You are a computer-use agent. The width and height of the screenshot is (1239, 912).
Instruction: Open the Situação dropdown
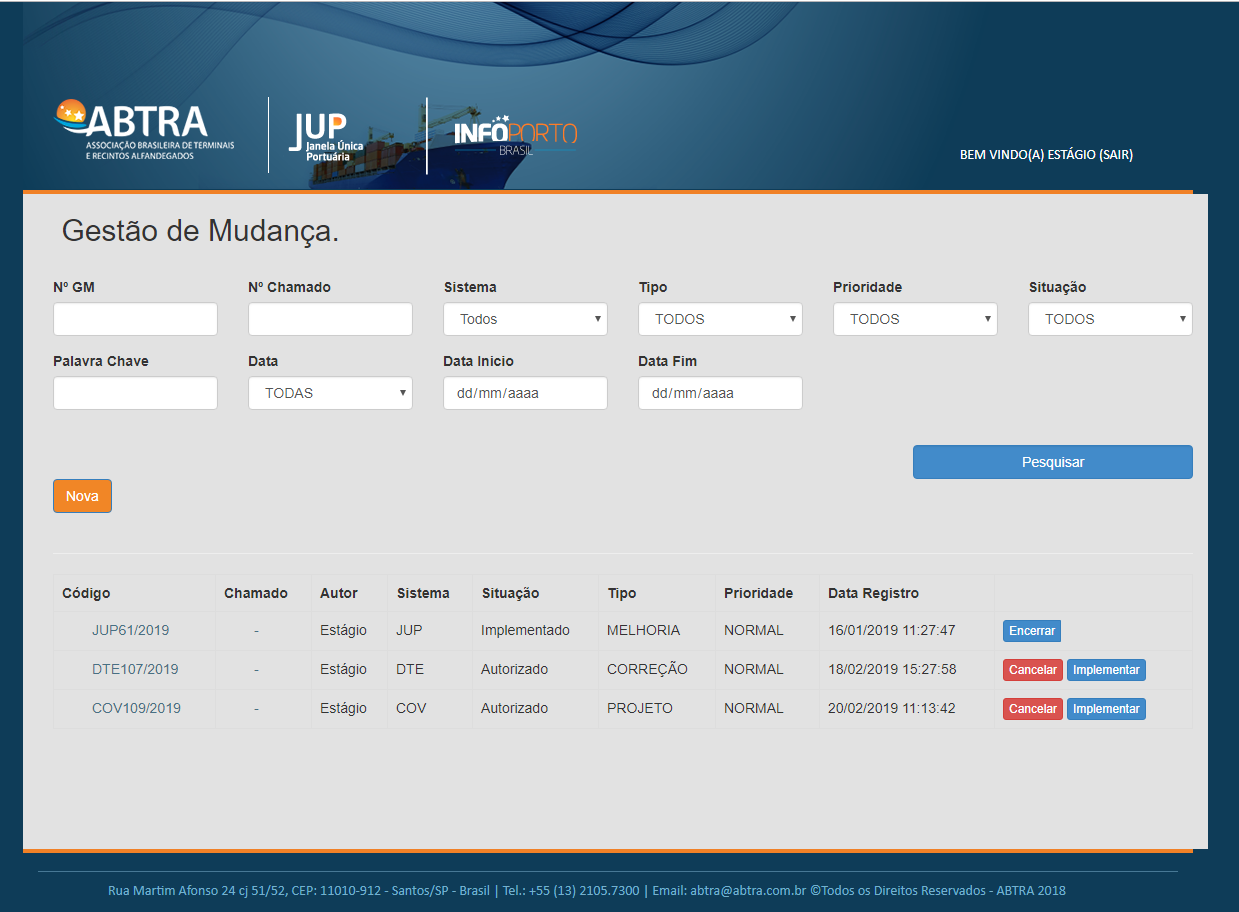pyautogui.click(x=1109, y=318)
